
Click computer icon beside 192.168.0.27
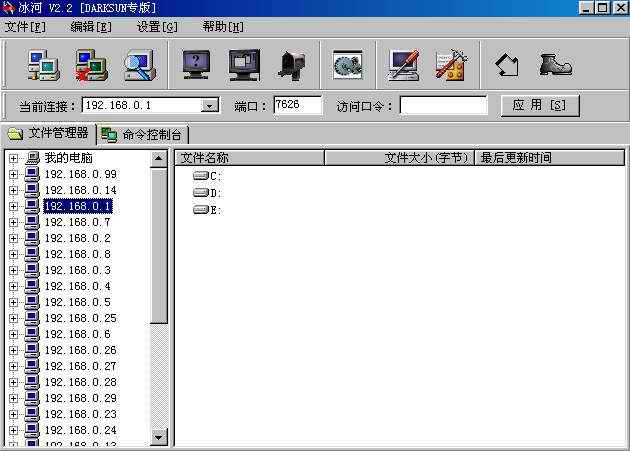[x=32, y=366]
